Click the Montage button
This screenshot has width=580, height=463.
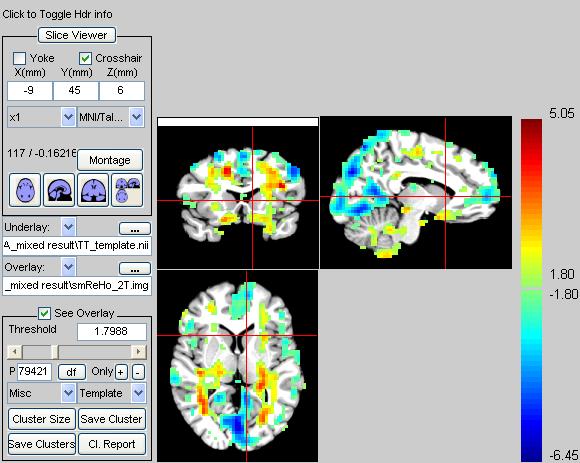110,160
